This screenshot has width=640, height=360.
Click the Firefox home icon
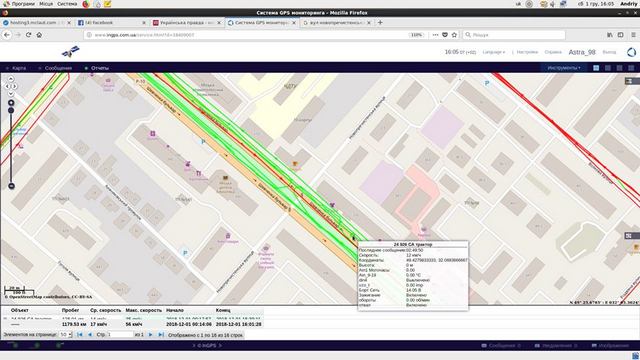(39, 35)
